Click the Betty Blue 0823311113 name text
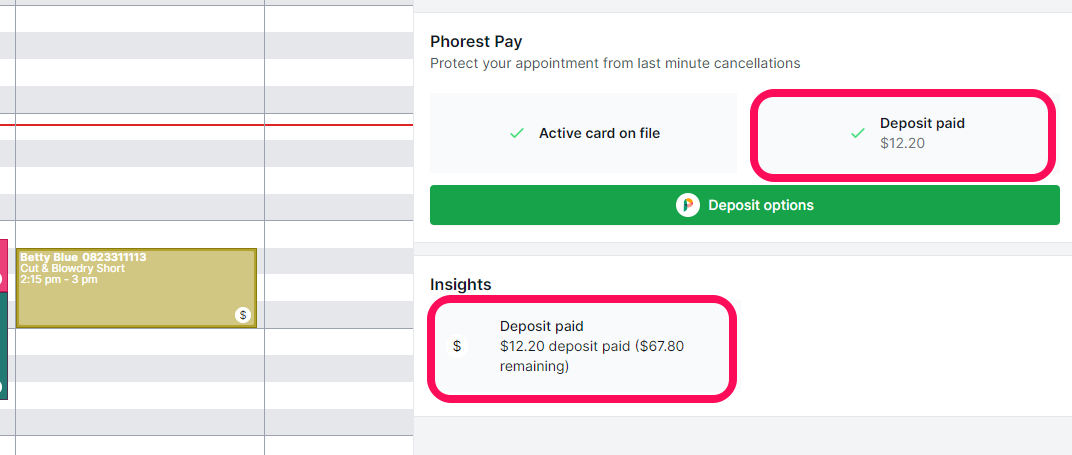This screenshot has height=455, width=1072. (x=83, y=257)
